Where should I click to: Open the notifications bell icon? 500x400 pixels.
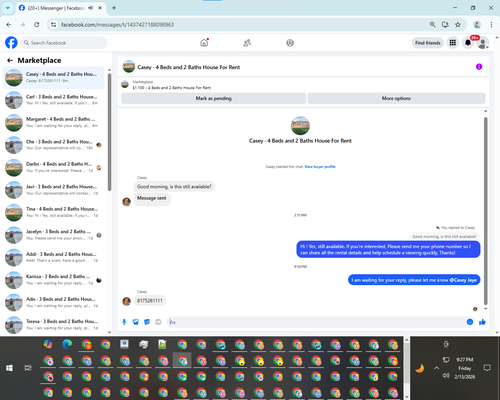click(x=468, y=43)
